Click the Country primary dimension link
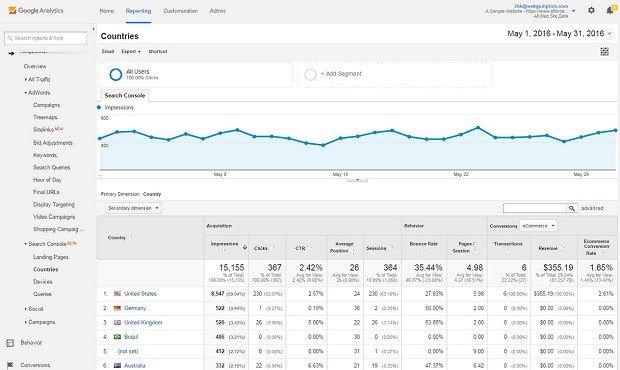The image size is (620, 370). tap(152, 194)
